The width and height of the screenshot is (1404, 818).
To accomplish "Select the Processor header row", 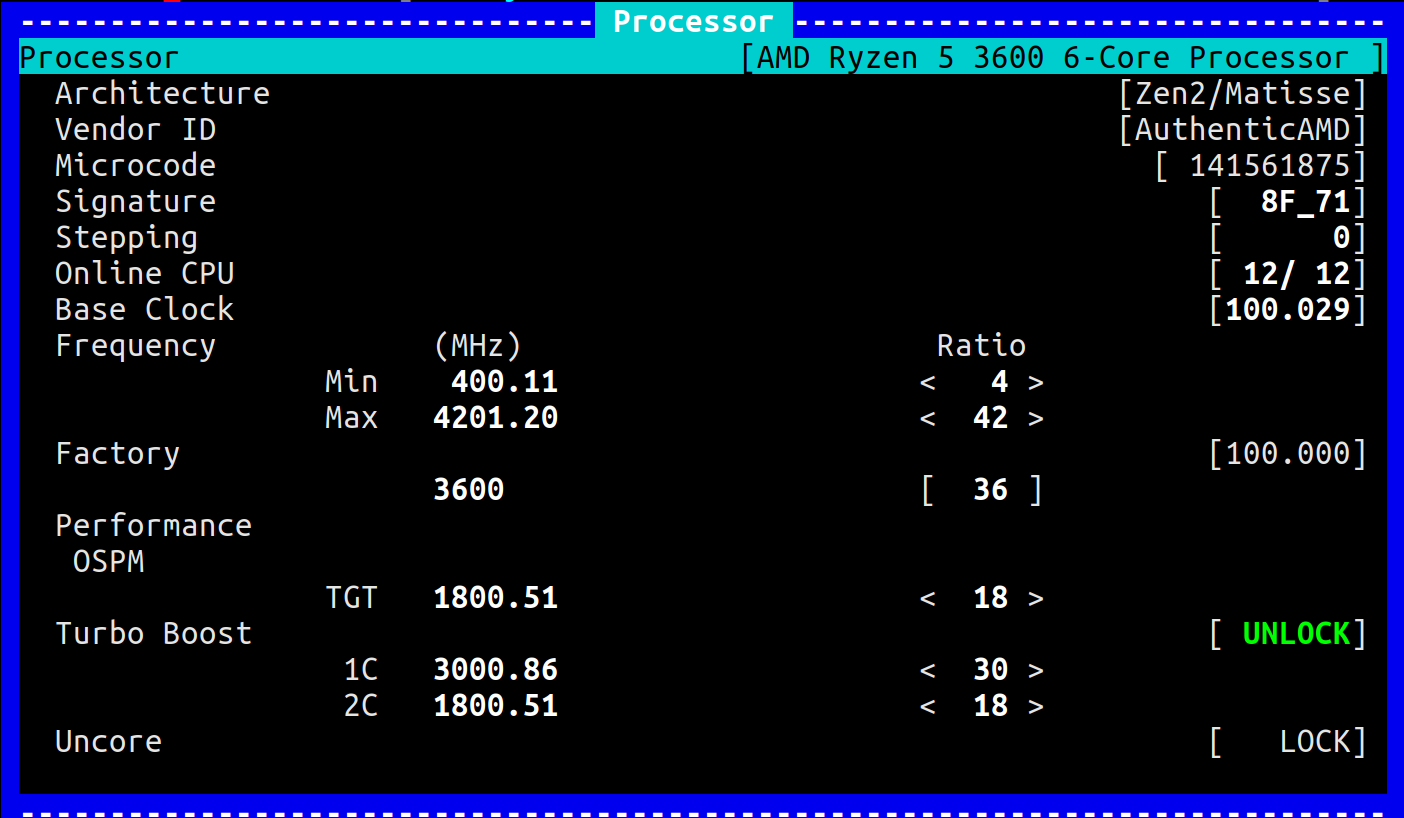I will 702,57.
